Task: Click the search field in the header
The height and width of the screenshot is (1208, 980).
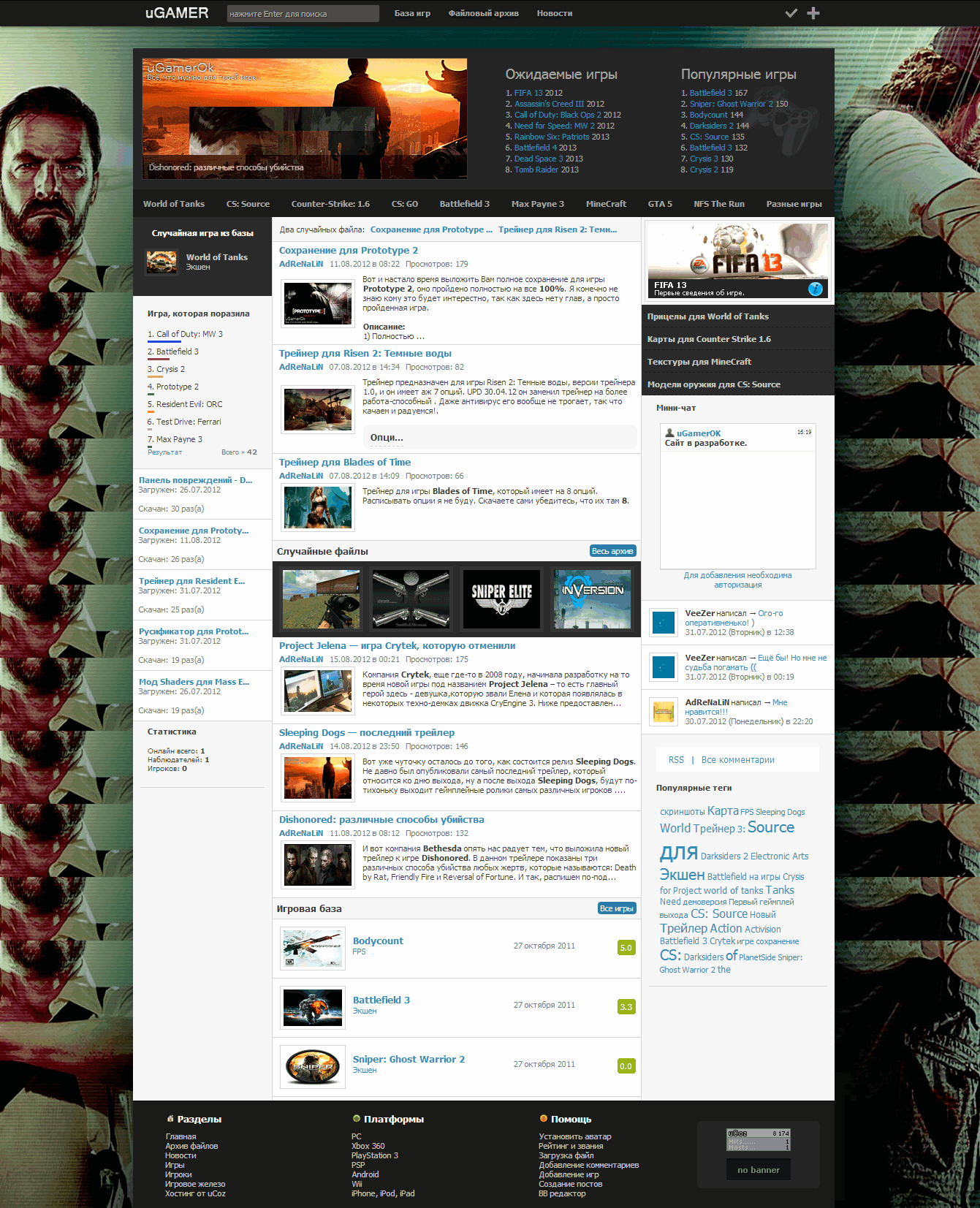Action: coord(303,14)
